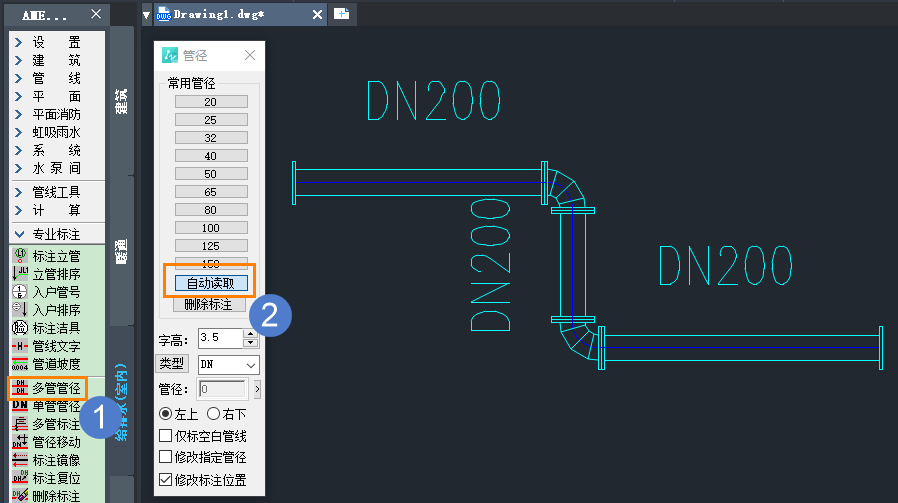Click the 类型 button
The height and width of the screenshot is (503, 898).
(172, 363)
